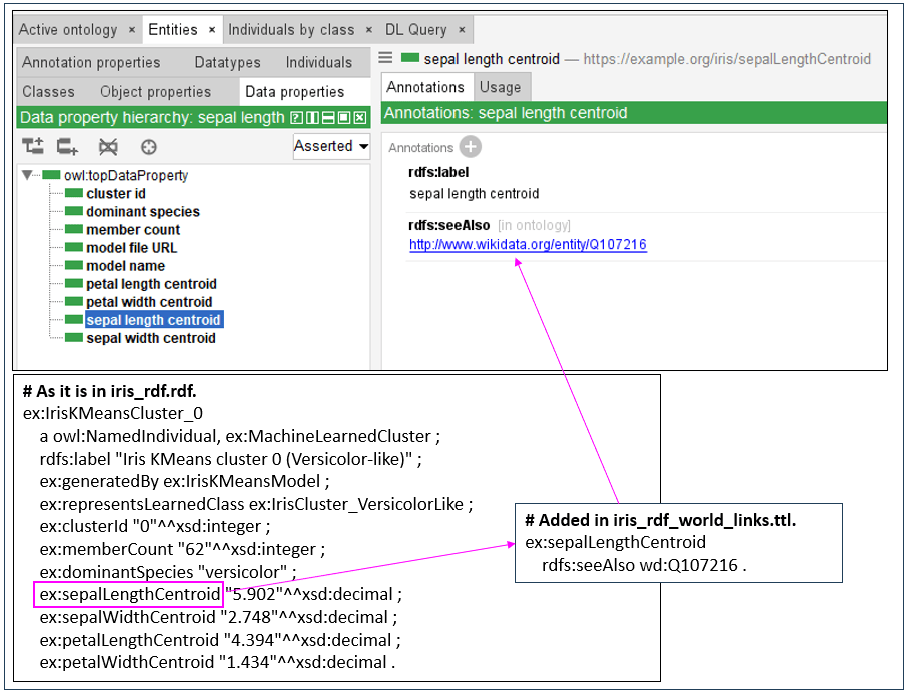Image resolution: width=906 pixels, height=696 pixels.
Task: Select the Object properties tab
Action: 155,92
